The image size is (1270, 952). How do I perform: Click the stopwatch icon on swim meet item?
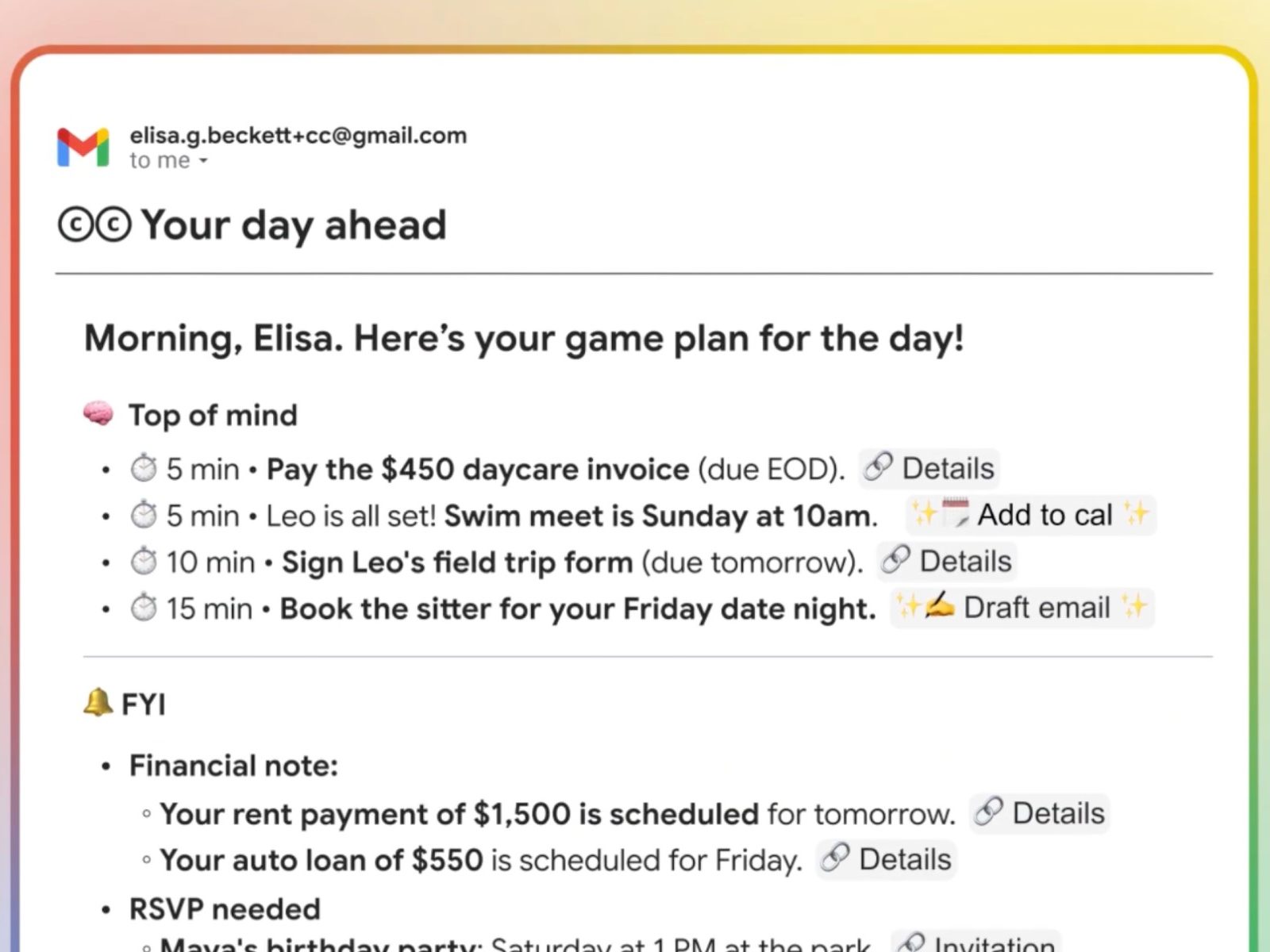point(144,515)
